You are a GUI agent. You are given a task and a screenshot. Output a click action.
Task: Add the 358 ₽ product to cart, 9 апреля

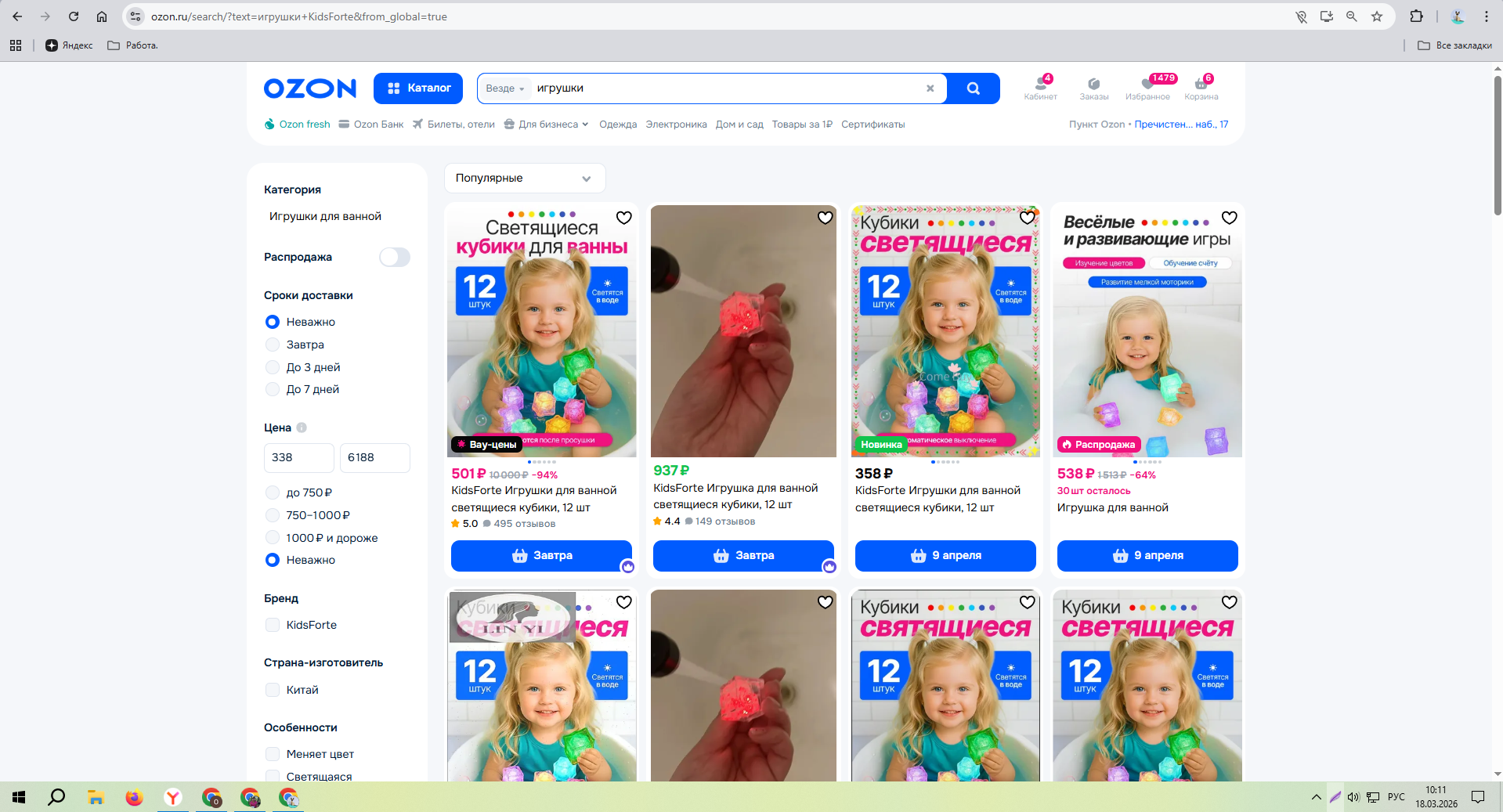coord(945,556)
